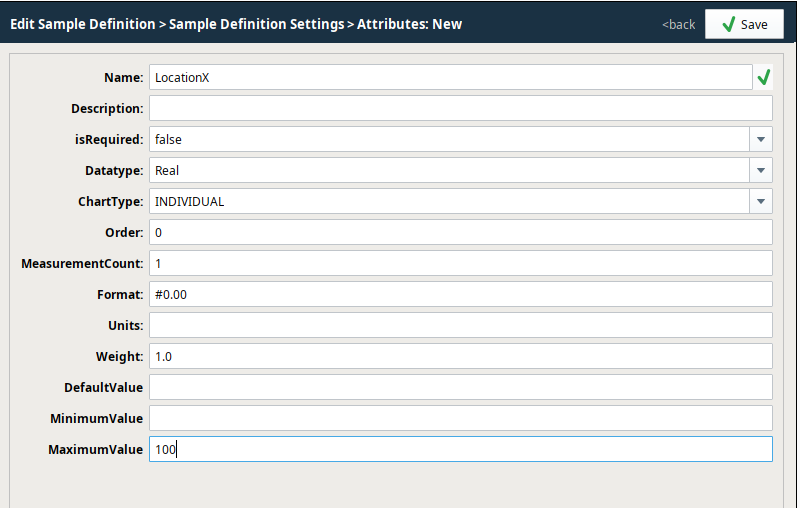Open the ChartType dropdown arrow

coord(761,202)
